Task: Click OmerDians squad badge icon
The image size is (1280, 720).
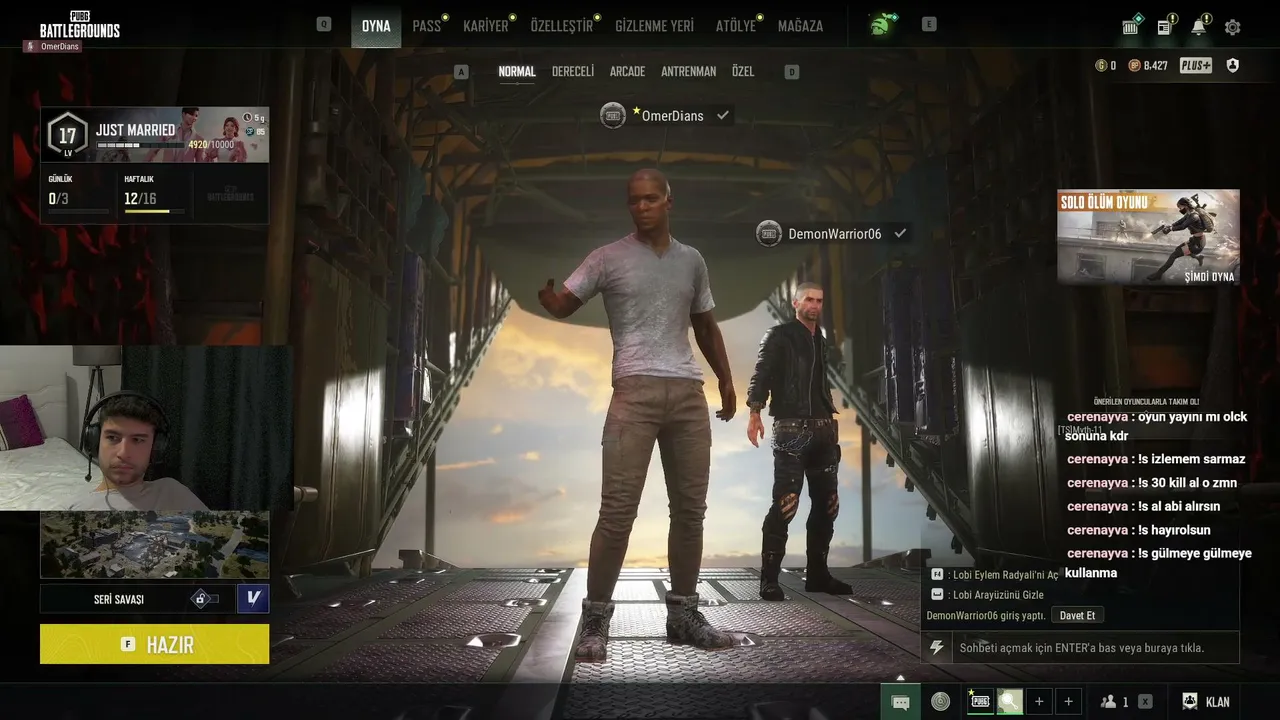Action: click(x=613, y=115)
